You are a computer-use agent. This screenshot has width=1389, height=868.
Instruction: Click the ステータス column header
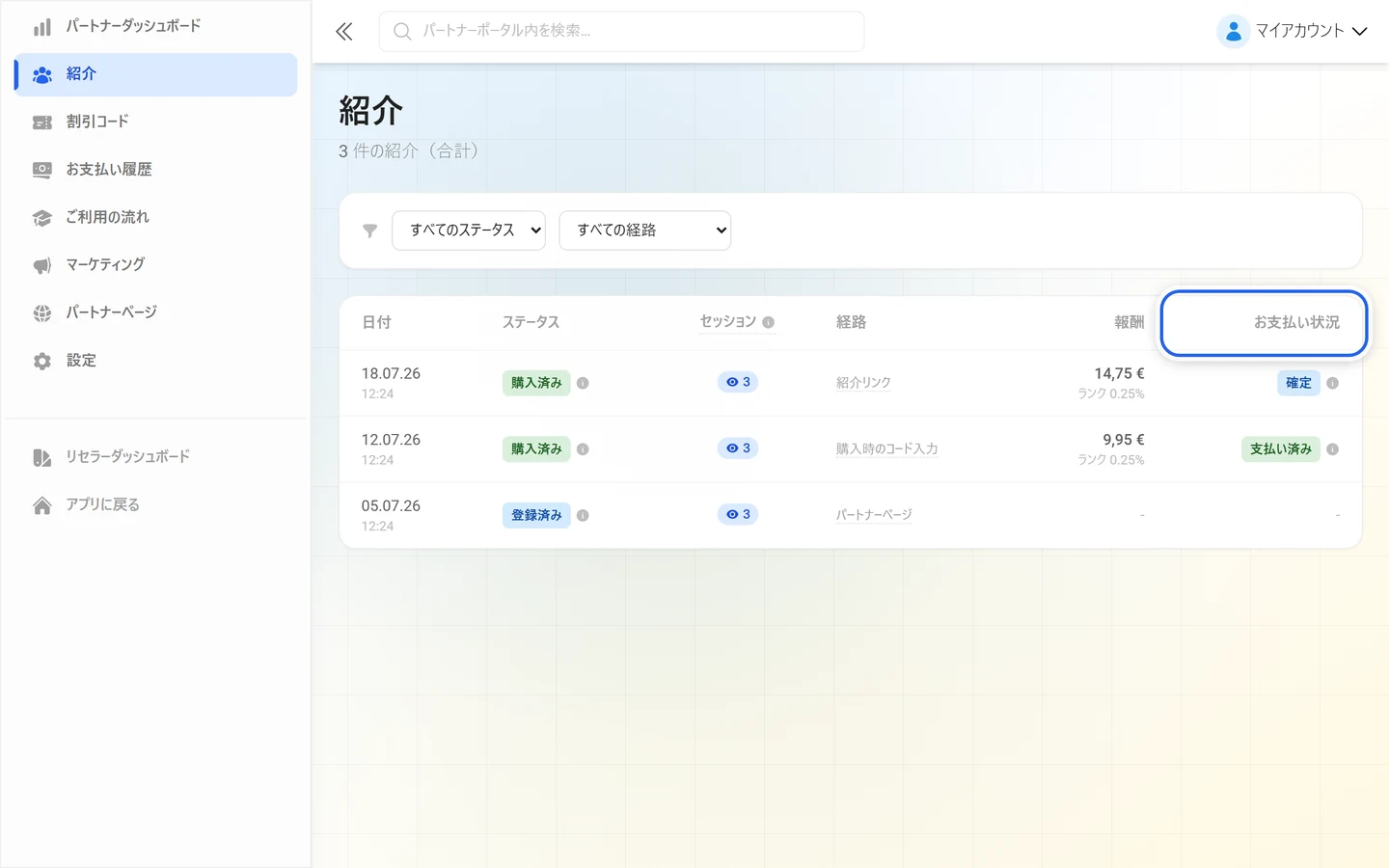tap(531, 322)
